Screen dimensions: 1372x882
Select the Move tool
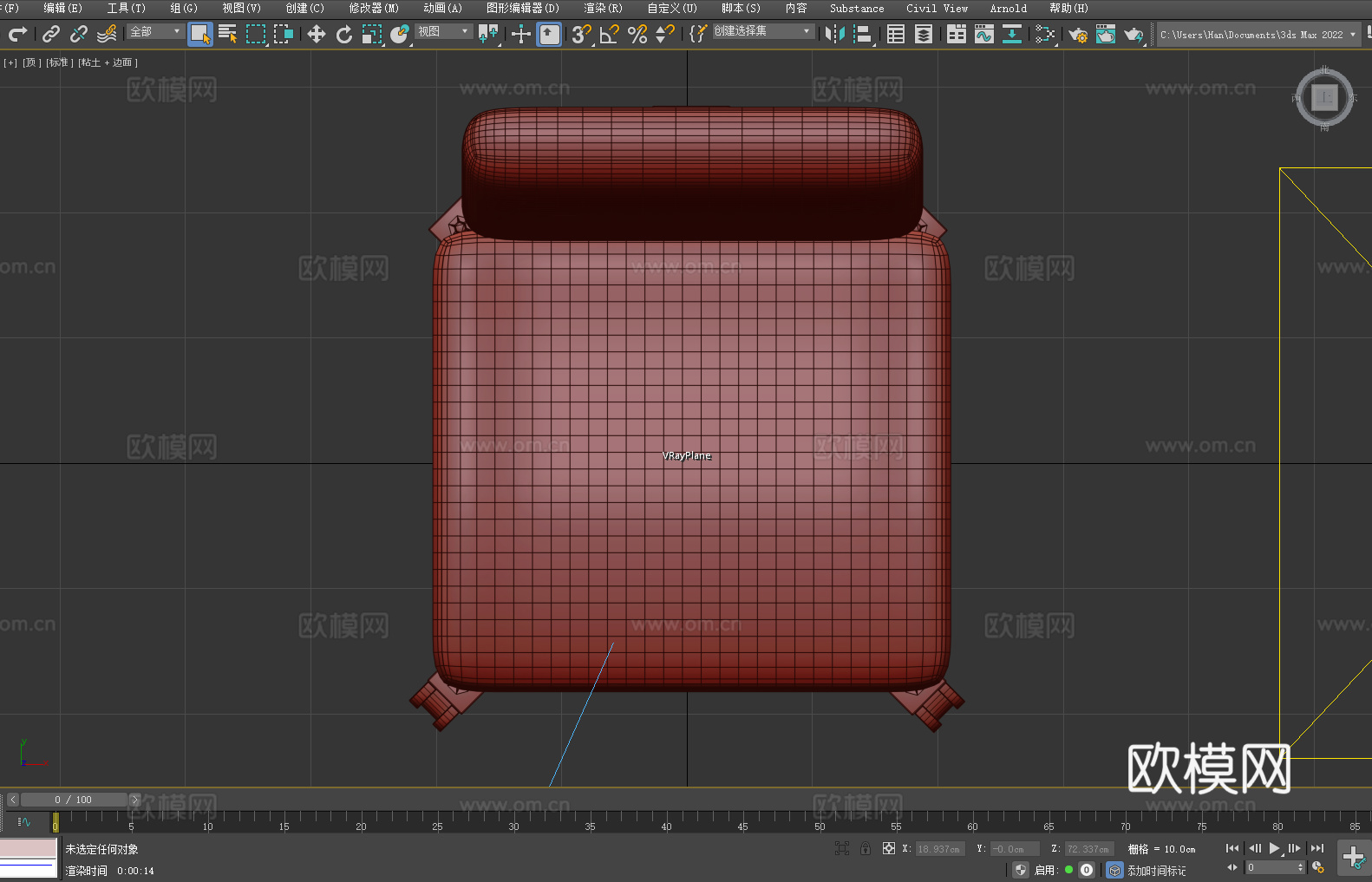tap(317, 34)
